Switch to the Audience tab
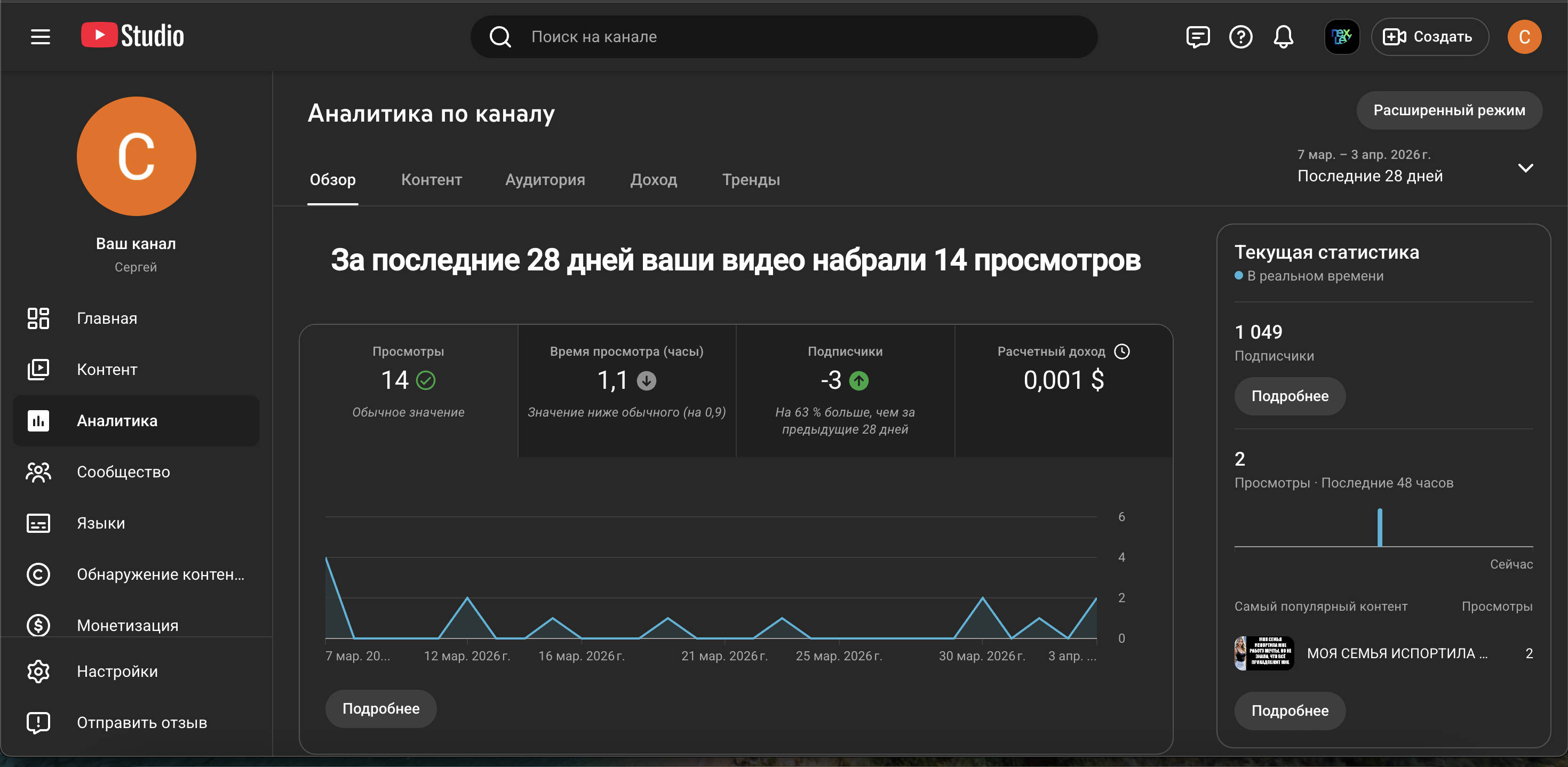 click(545, 180)
